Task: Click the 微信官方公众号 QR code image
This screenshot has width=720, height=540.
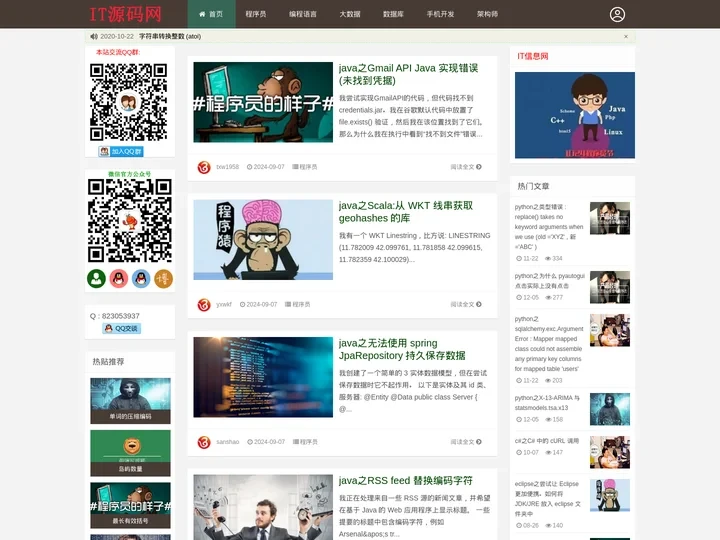Action: click(x=130, y=221)
